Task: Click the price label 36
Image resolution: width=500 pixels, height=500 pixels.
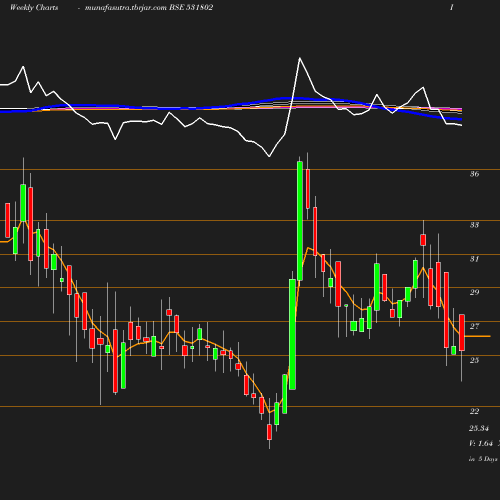Action: (474, 174)
